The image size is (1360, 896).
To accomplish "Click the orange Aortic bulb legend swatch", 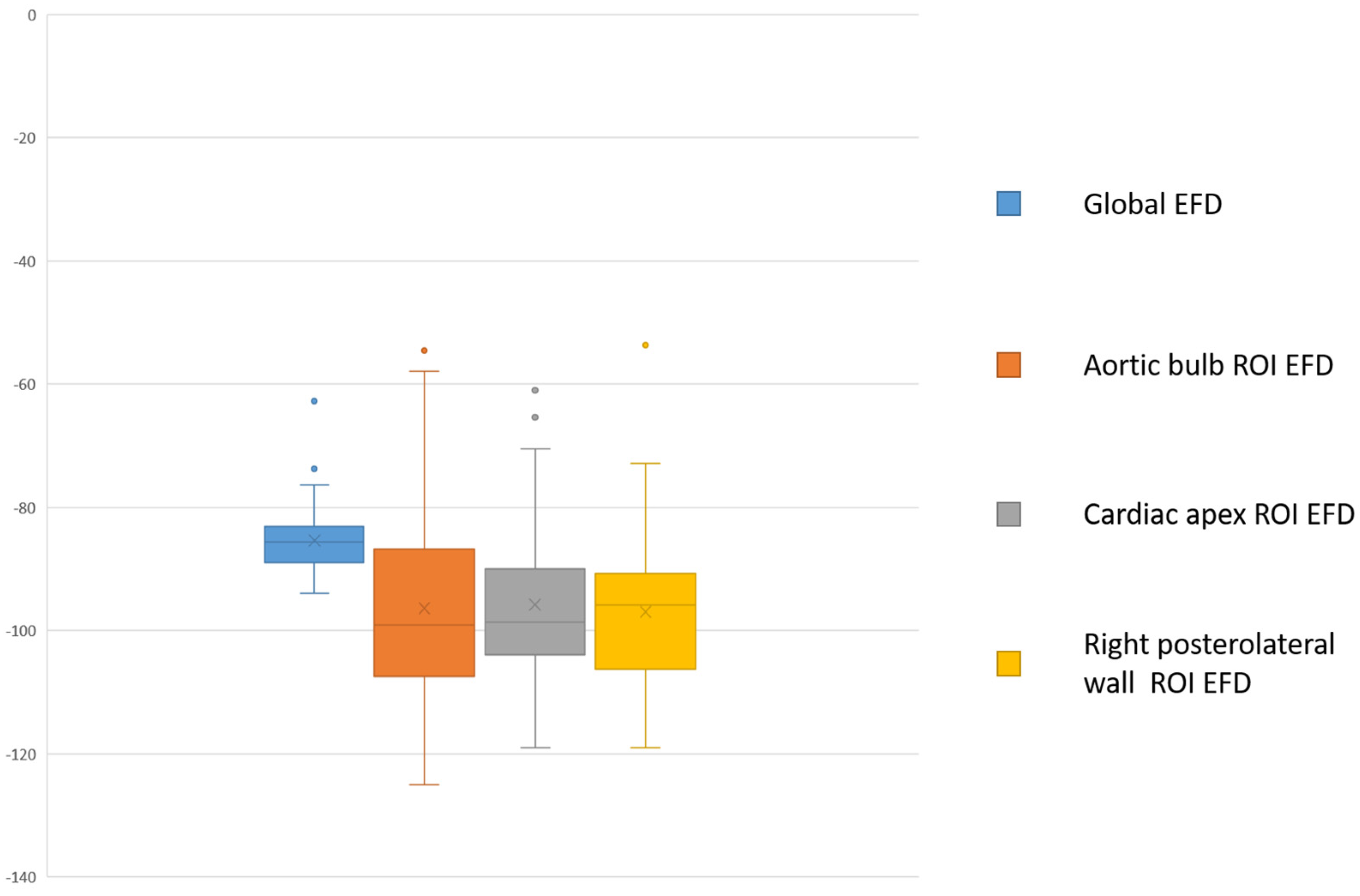I will click(1008, 365).
